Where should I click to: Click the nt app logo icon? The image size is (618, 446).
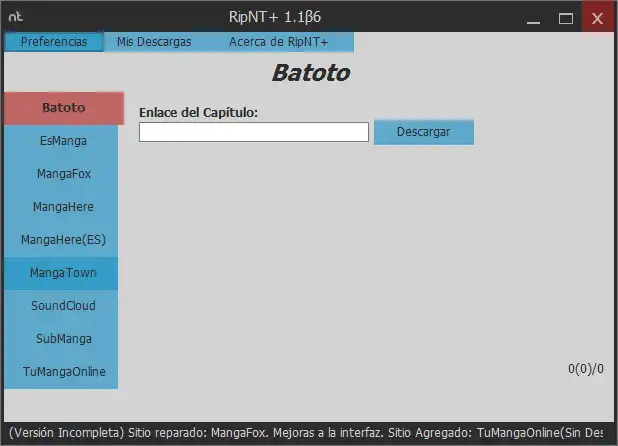tap(16, 17)
